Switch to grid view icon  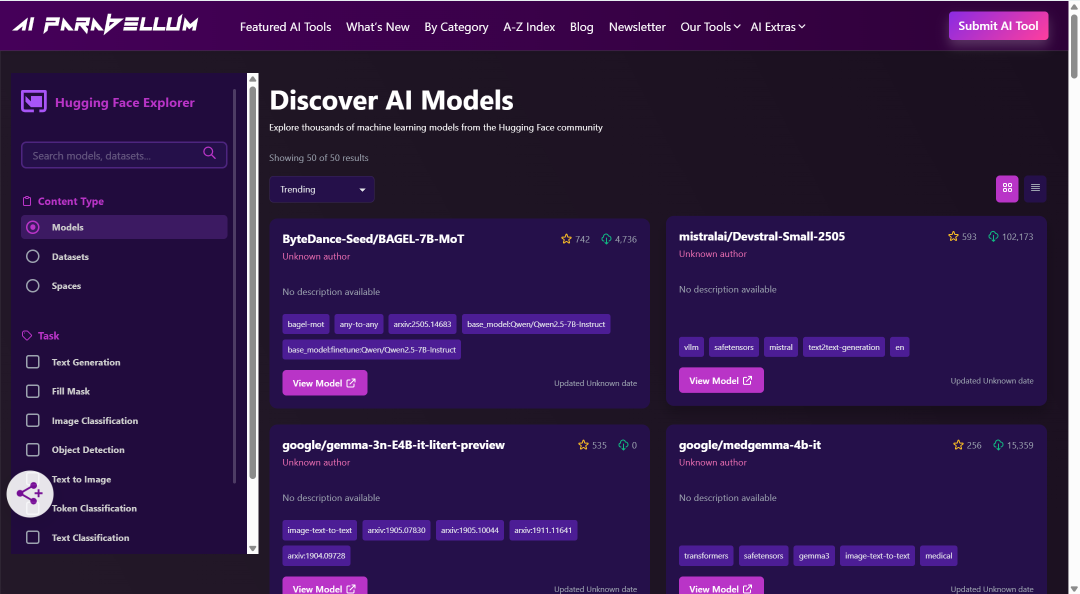pyautogui.click(x=1007, y=188)
